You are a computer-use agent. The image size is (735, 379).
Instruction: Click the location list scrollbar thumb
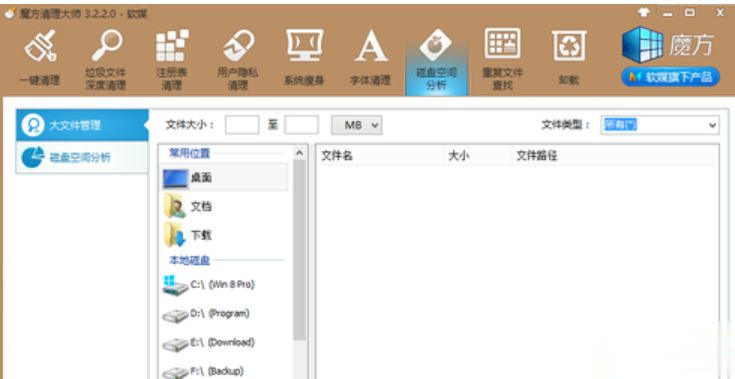coord(300,250)
